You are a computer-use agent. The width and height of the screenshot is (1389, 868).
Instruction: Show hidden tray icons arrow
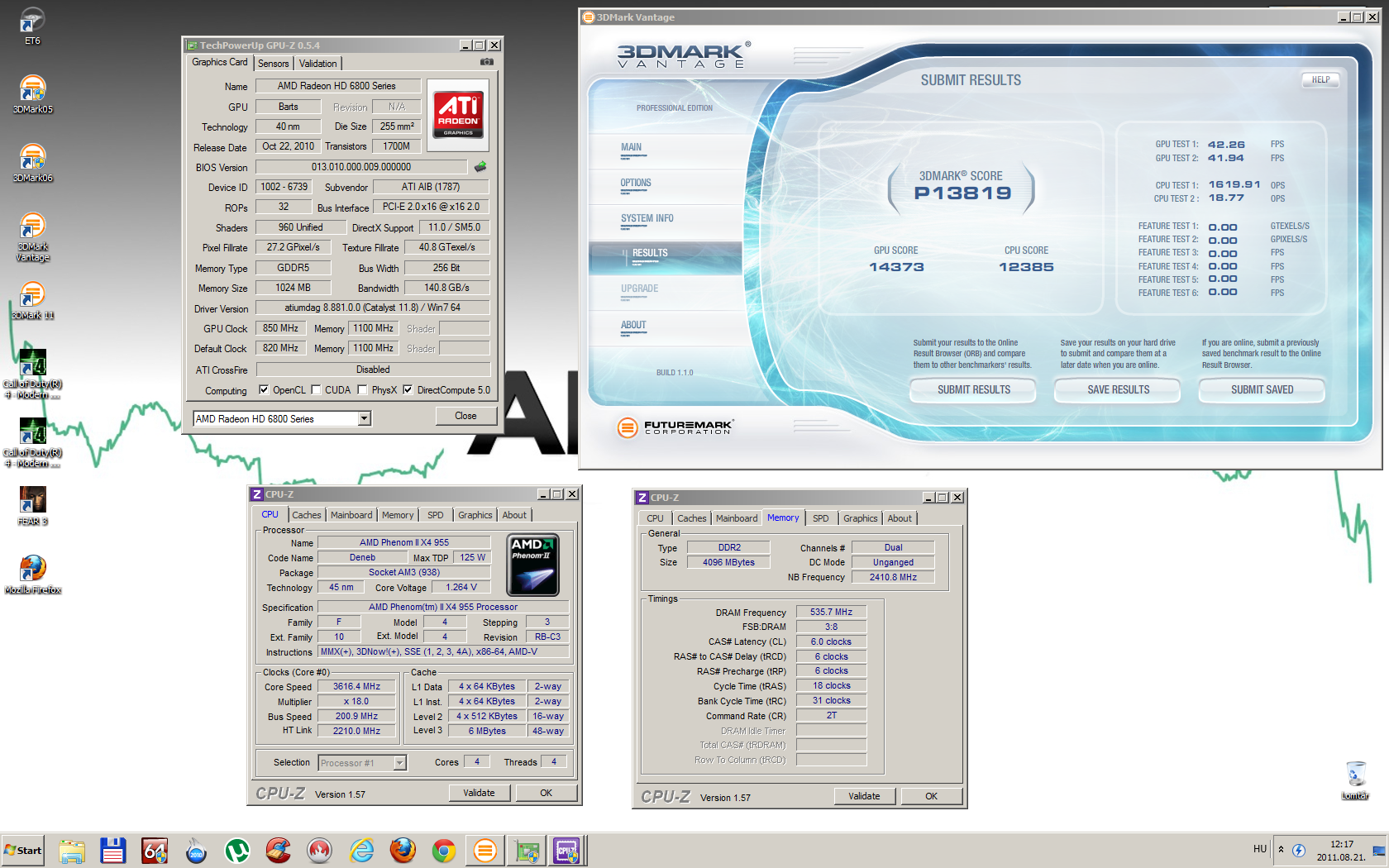(x=1282, y=850)
